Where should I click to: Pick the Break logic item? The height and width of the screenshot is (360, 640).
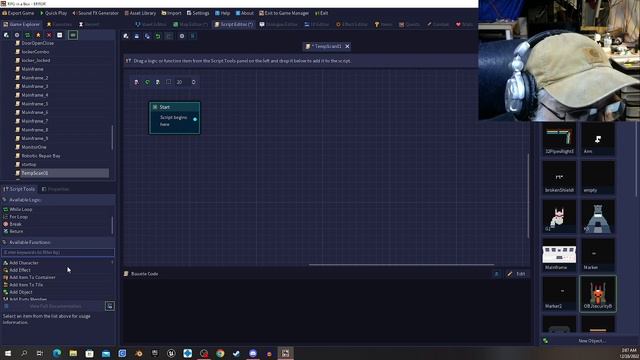click(x=16, y=224)
